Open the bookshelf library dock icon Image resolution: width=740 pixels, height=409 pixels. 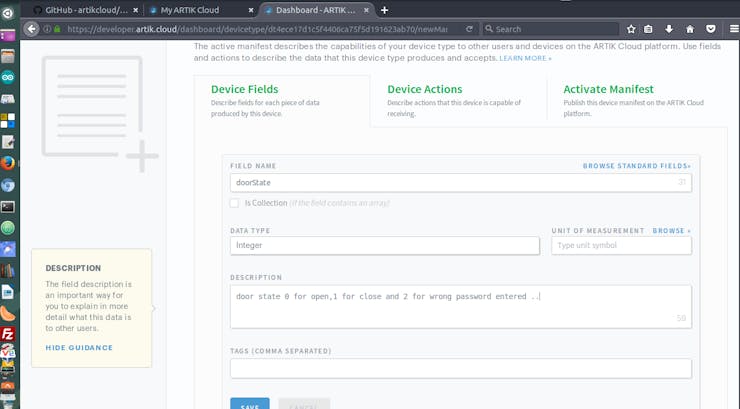tap(8, 271)
